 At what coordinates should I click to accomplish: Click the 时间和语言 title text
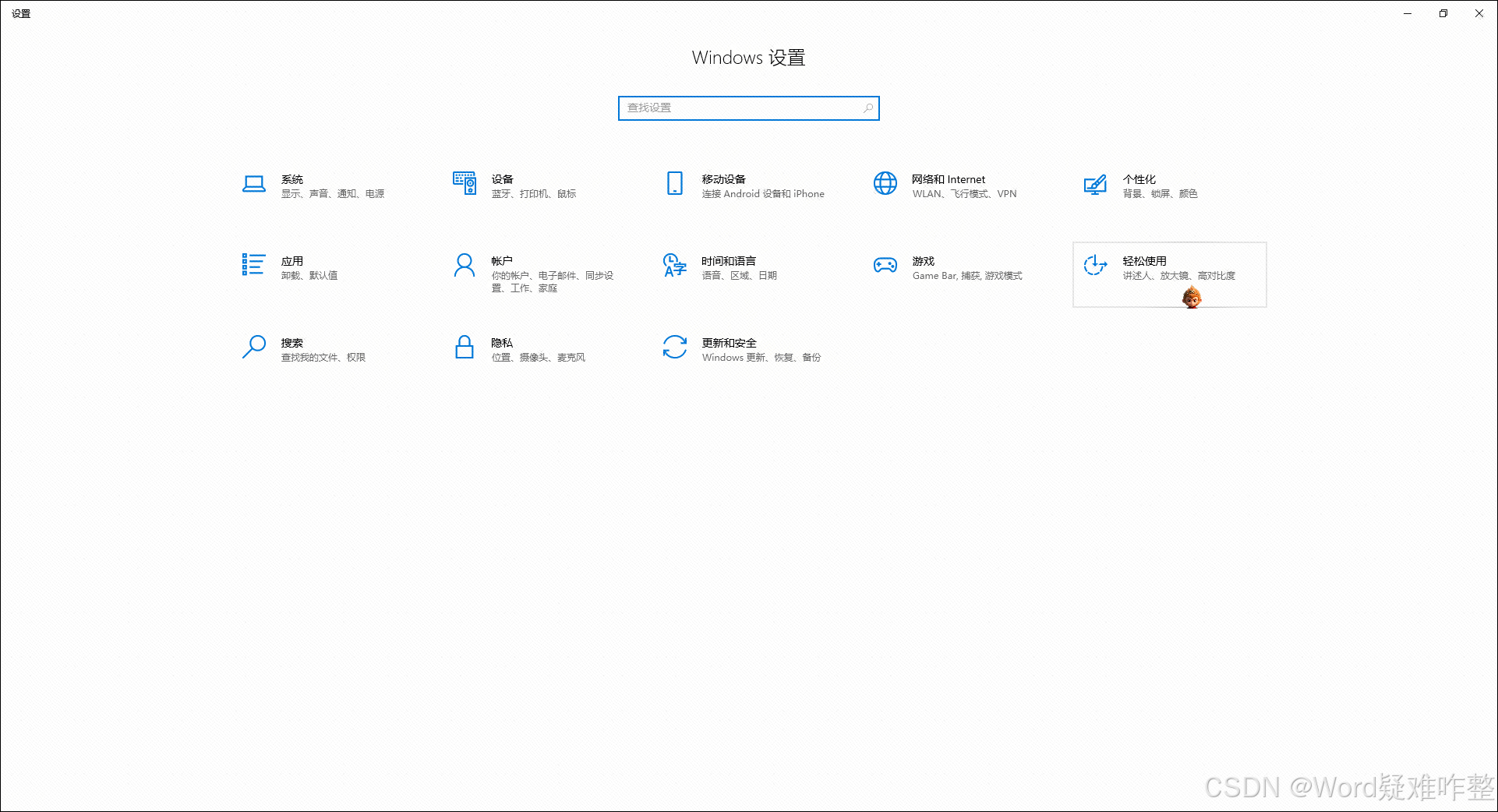pyautogui.click(x=730, y=261)
